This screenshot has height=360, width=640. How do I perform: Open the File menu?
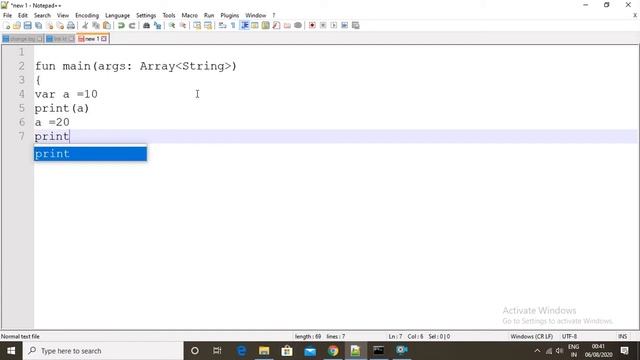[7, 15]
